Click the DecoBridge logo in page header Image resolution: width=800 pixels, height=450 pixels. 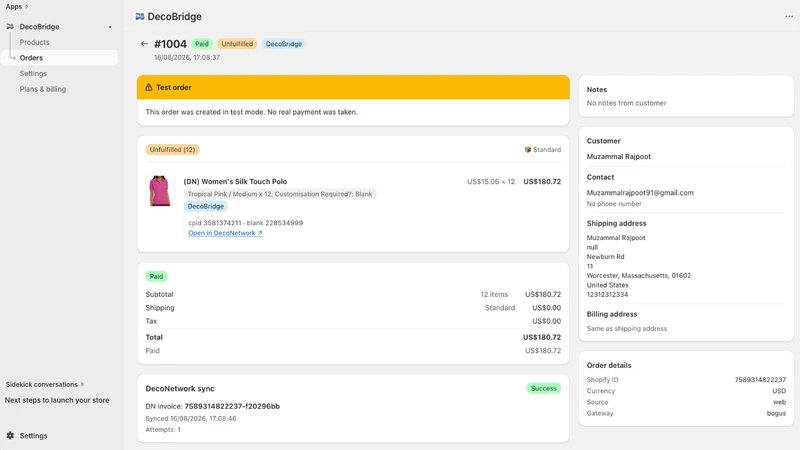click(140, 16)
